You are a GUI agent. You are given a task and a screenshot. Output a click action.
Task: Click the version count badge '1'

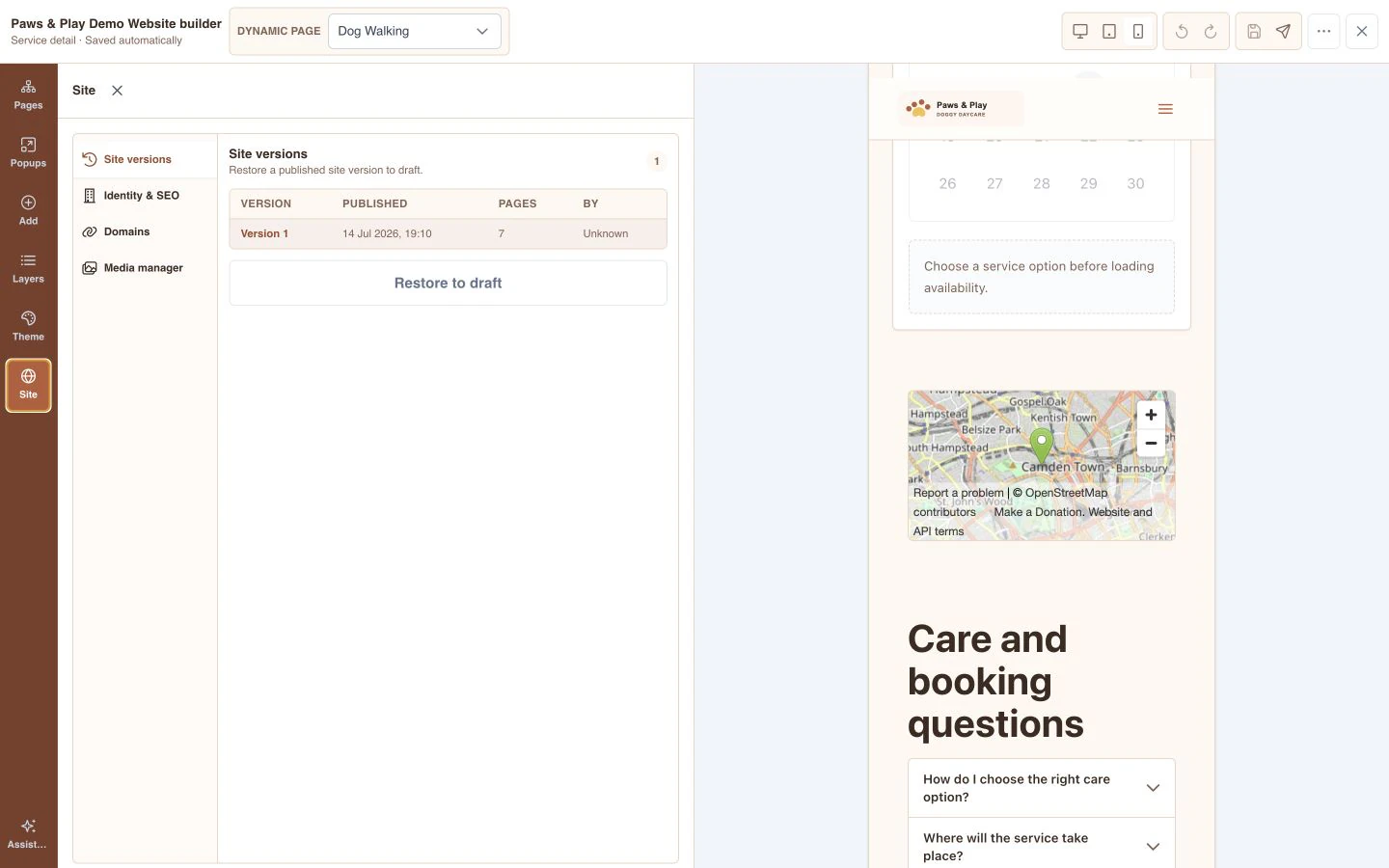(657, 161)
